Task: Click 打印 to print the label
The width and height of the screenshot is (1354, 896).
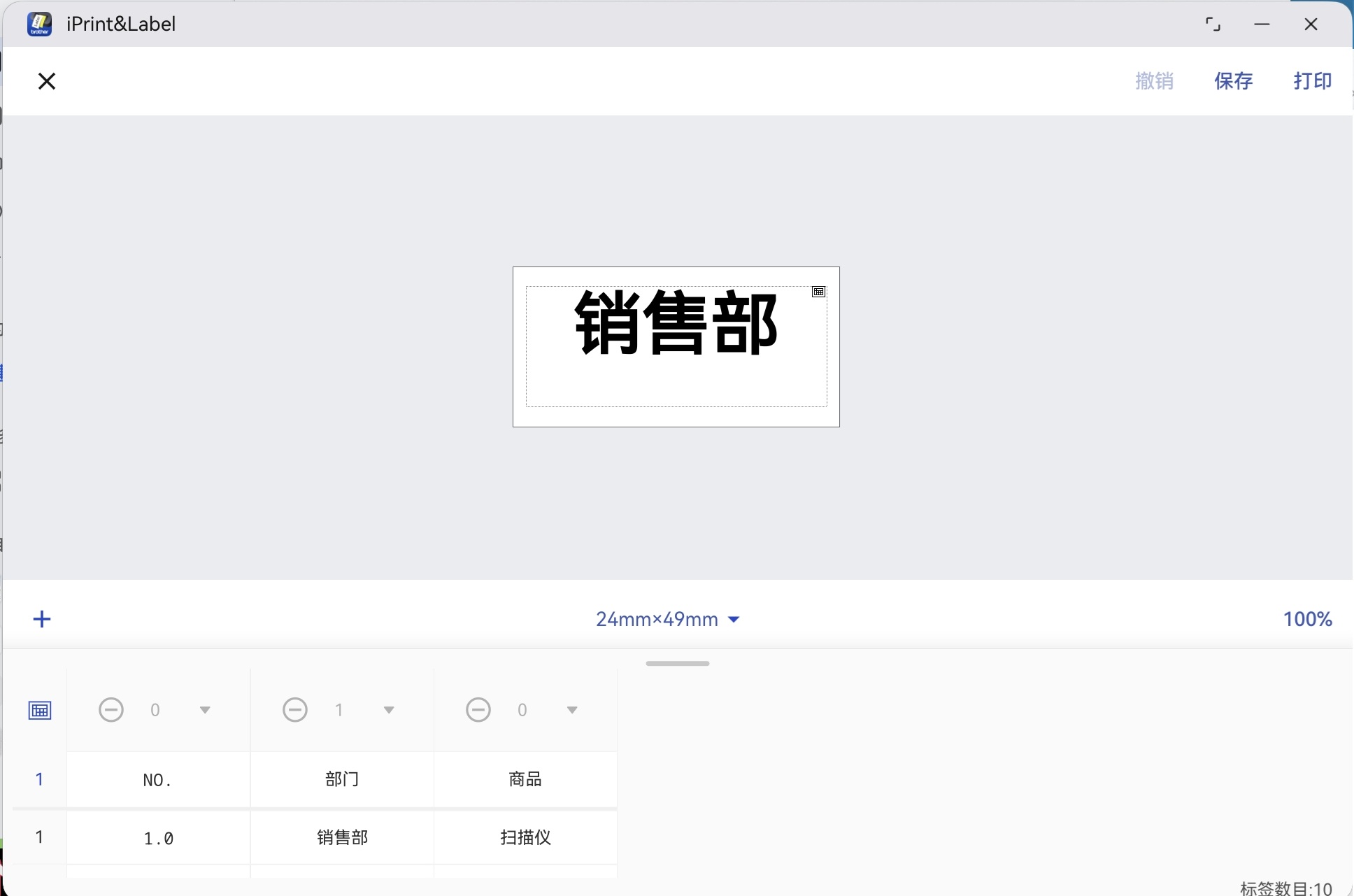Action: click(1313, 81)
